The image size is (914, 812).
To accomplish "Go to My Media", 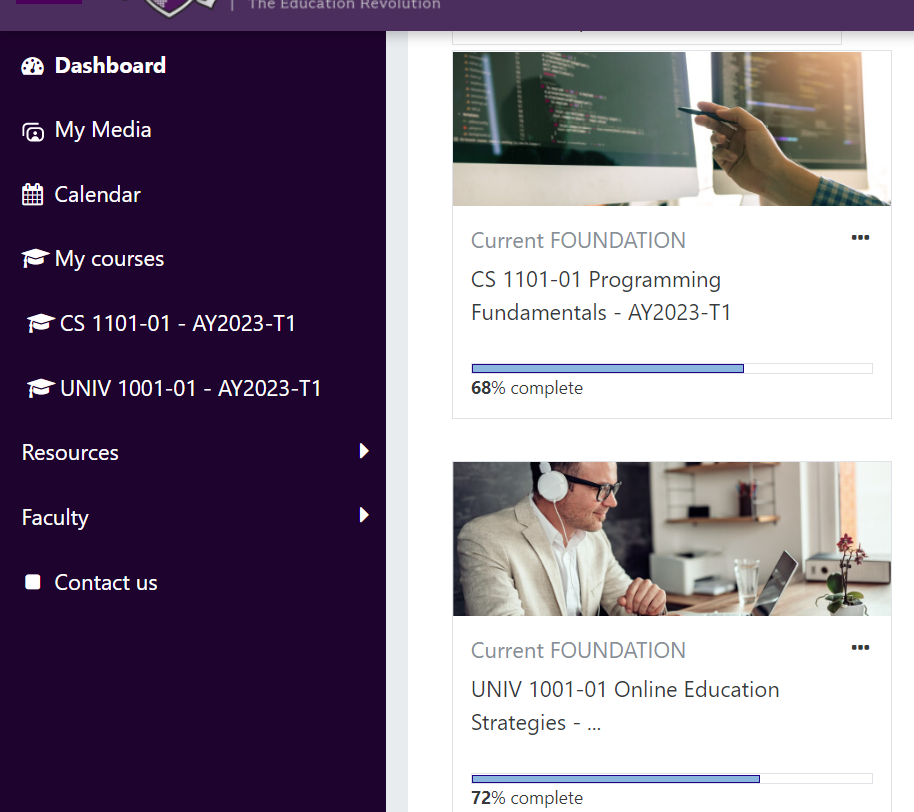I will 103,130.
